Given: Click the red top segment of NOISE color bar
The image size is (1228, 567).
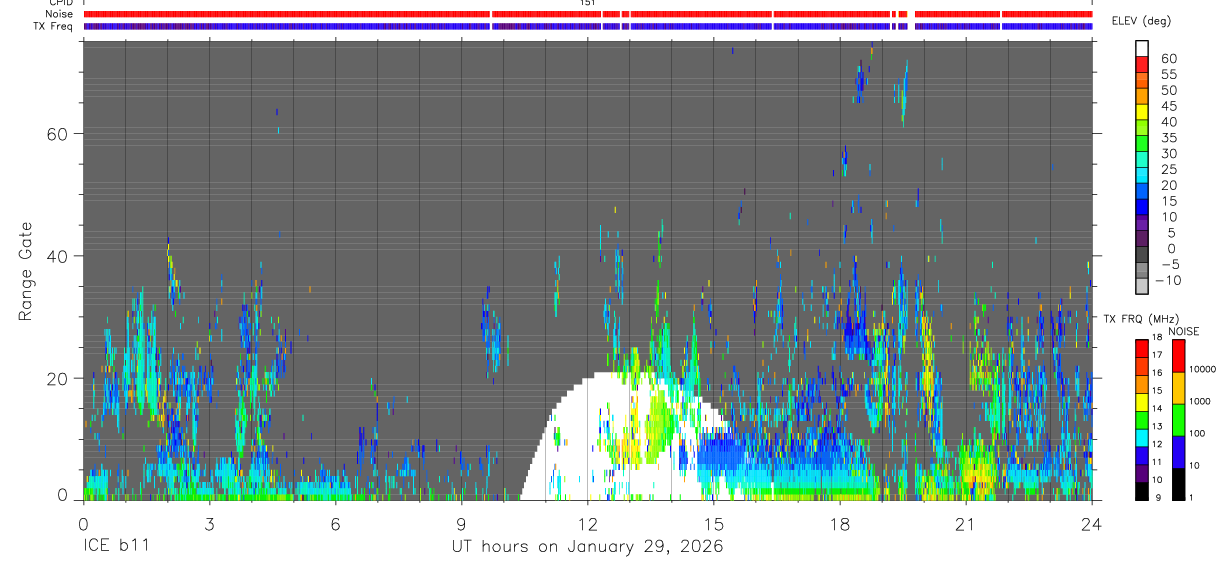Looking at the screenshot, I should [1178, 356].
